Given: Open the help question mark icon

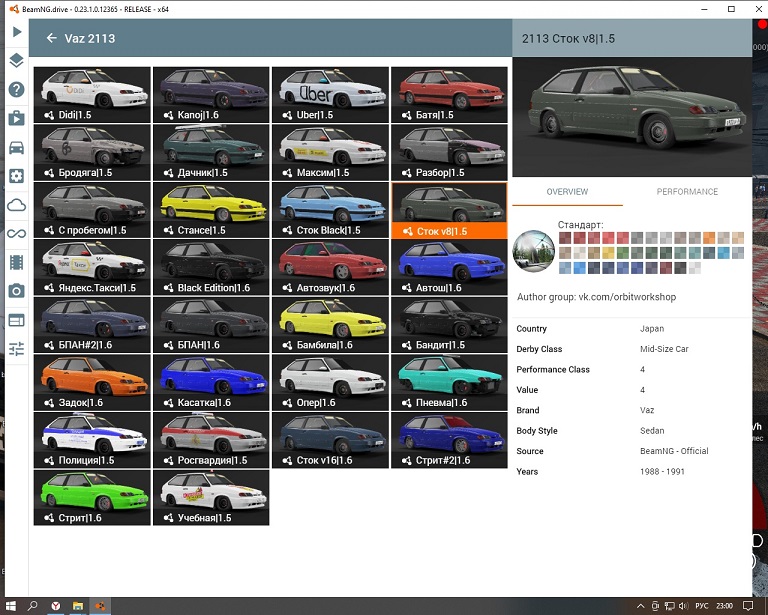Looking at the screenshot, I should 16,90.
